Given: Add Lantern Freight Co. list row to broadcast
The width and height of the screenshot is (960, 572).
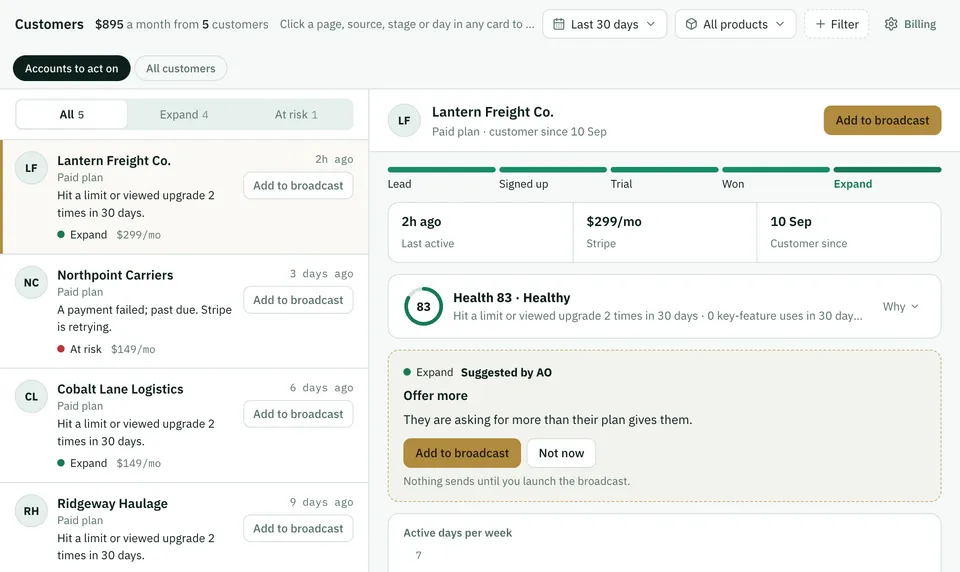Looking at the screenshot, I should pyautogui.click(x=298, y=186).
